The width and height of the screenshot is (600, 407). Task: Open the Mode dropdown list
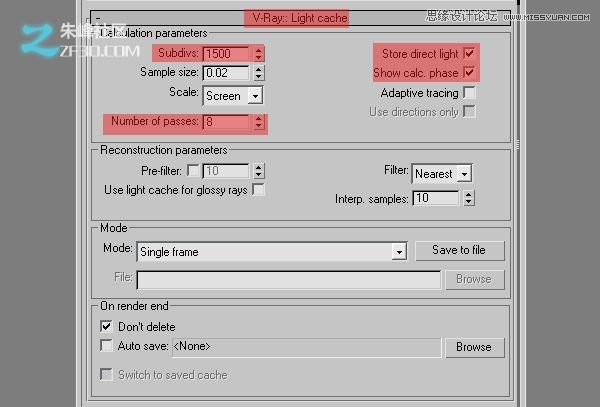tap(399, 252)
